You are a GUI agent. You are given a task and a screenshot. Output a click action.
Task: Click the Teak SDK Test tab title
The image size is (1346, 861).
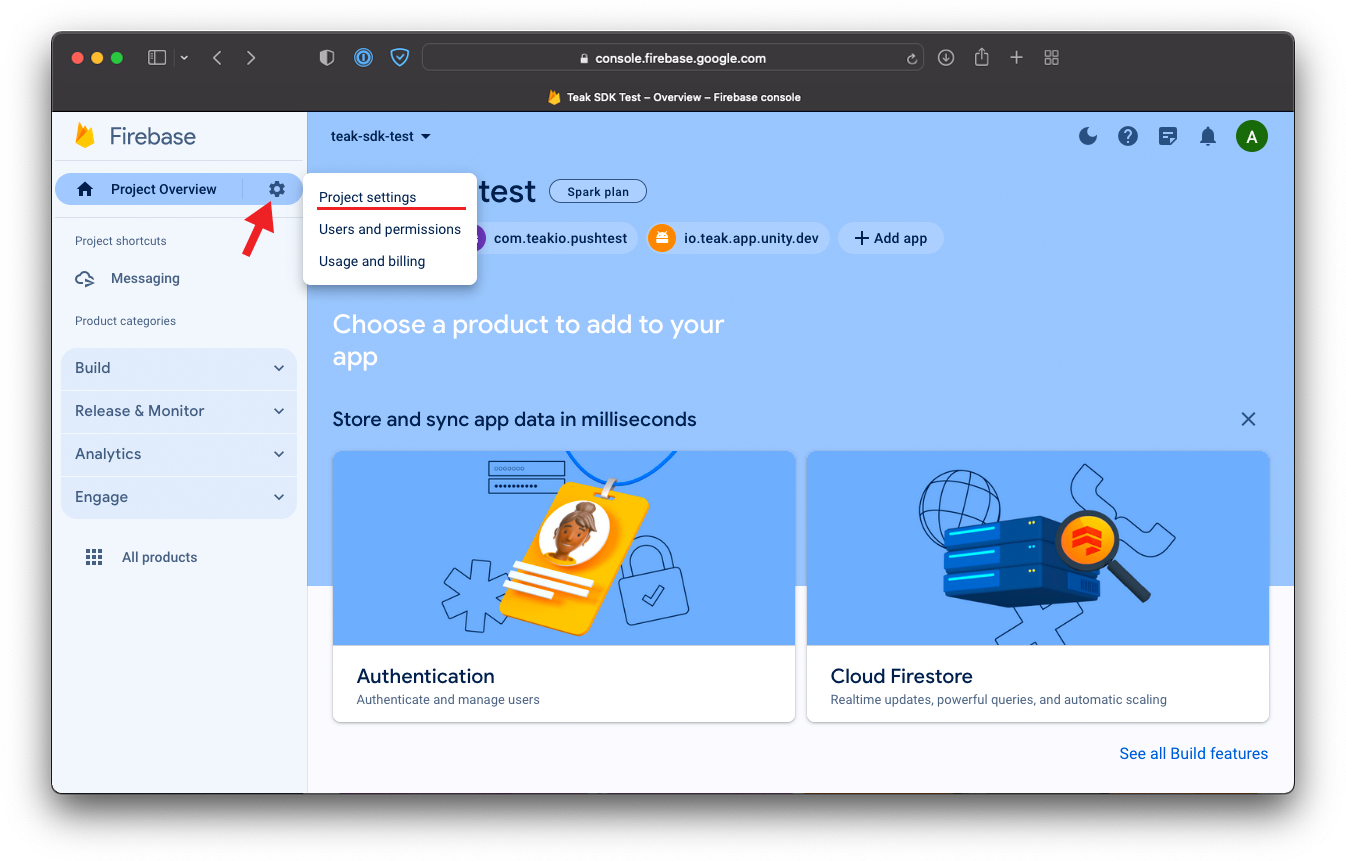point(683,97)
